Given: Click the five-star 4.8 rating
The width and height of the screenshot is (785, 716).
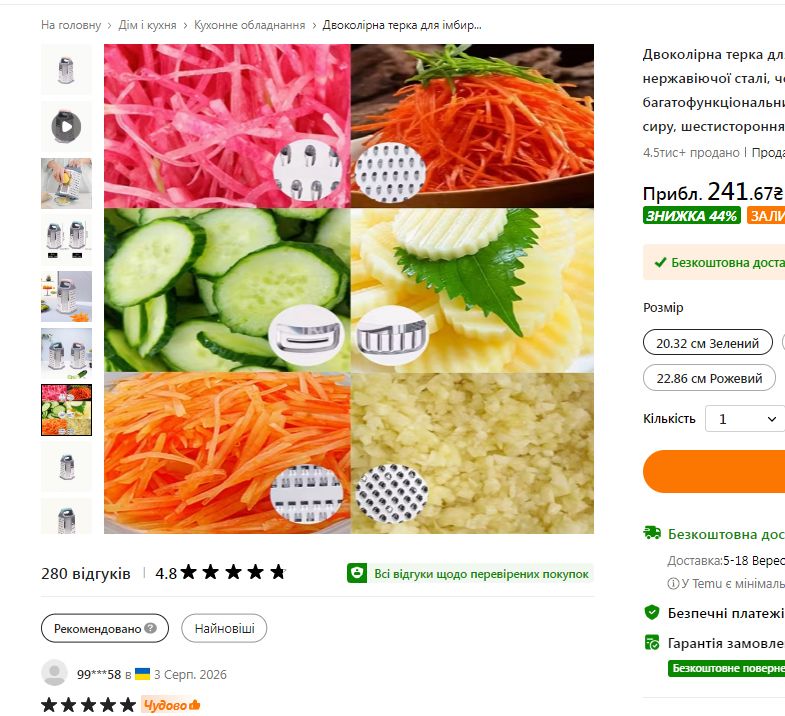Looking at the screenshot, I should (221, 572).
